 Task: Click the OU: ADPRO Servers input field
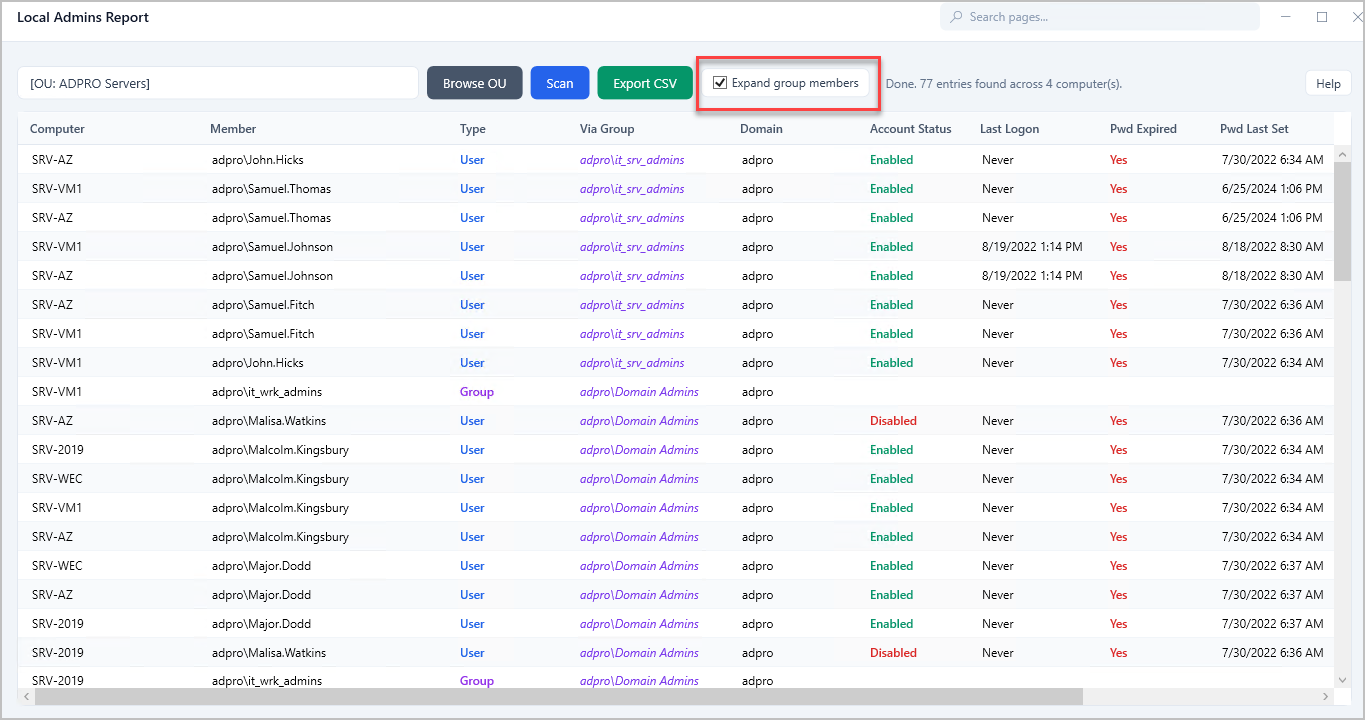point(217,83)
